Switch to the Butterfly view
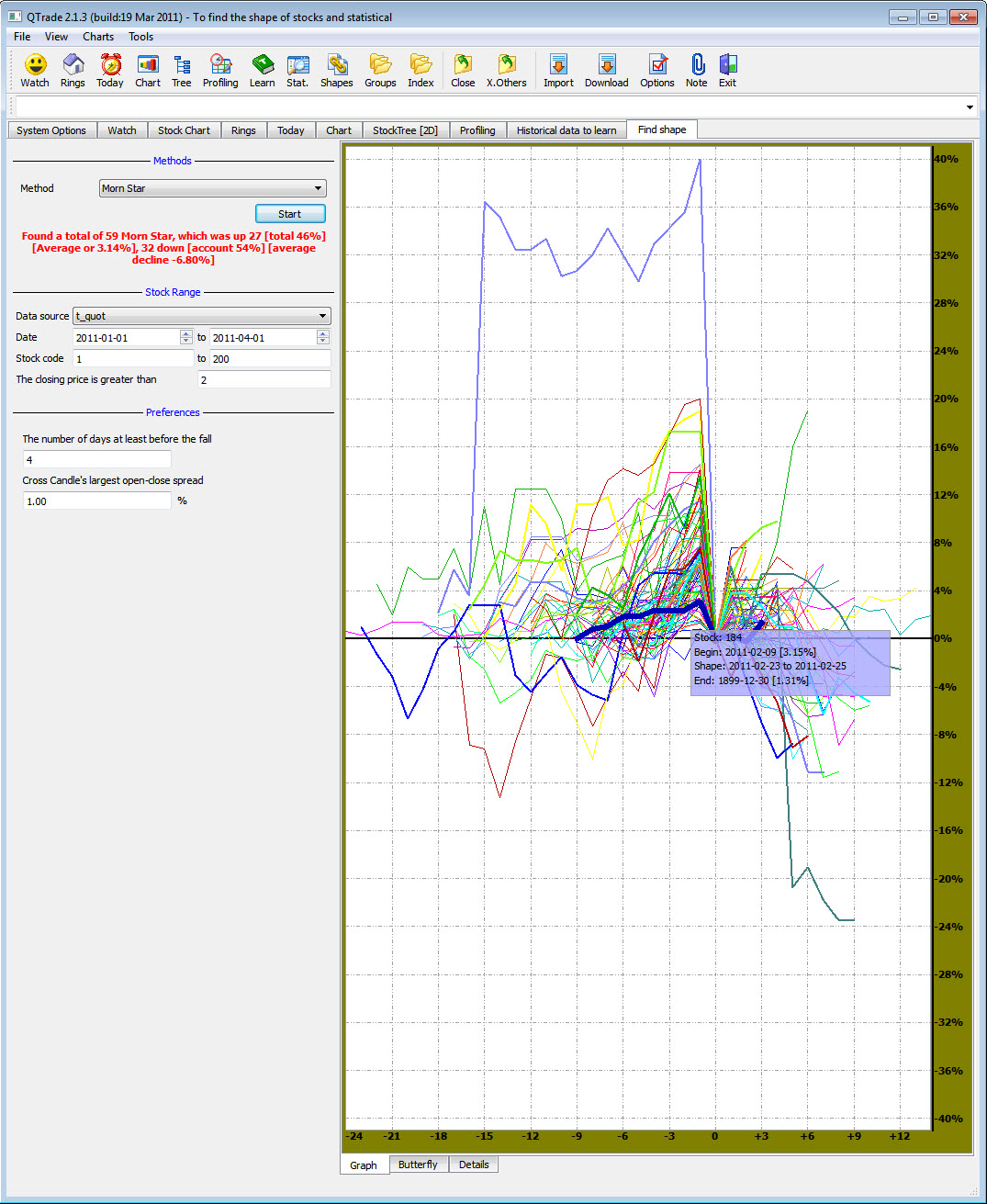 click(x=419, y=1165)
